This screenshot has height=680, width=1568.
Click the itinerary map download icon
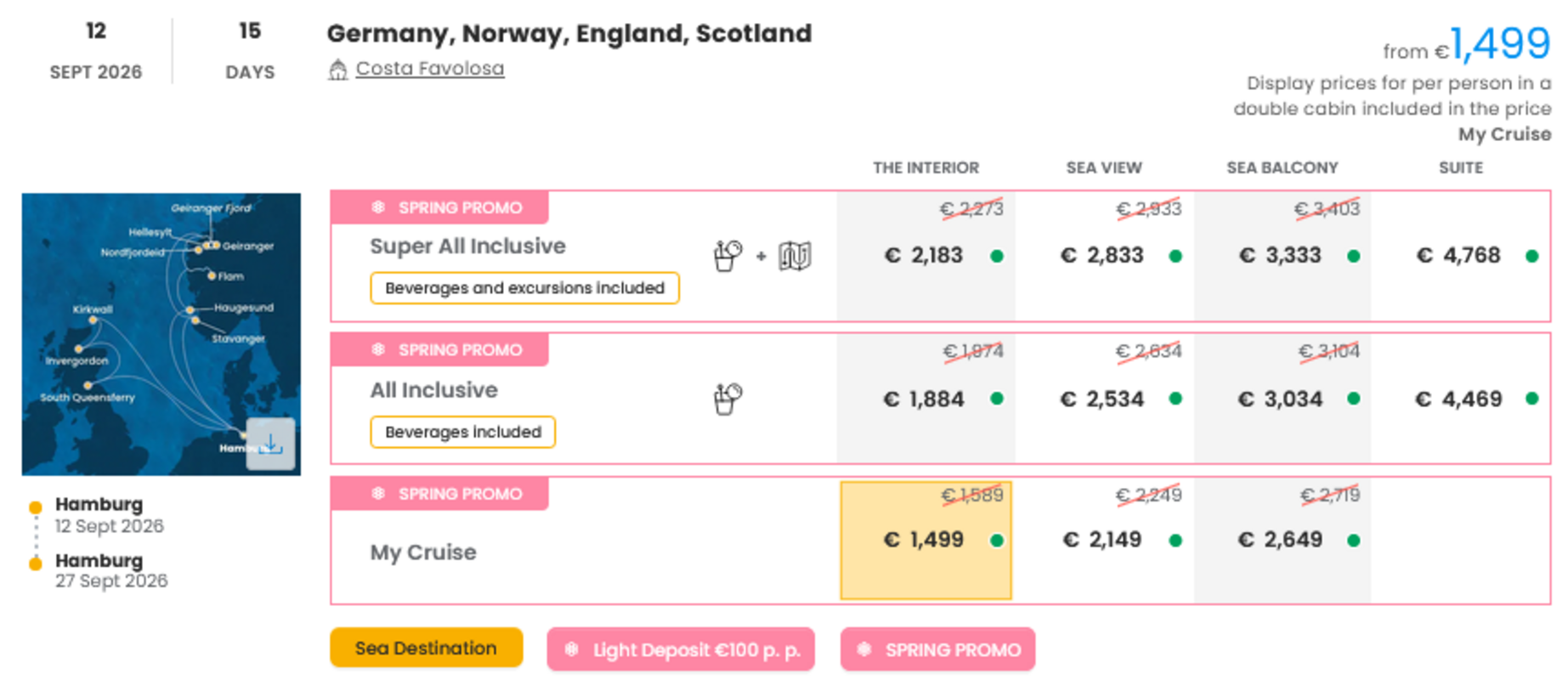coord(270,444)
